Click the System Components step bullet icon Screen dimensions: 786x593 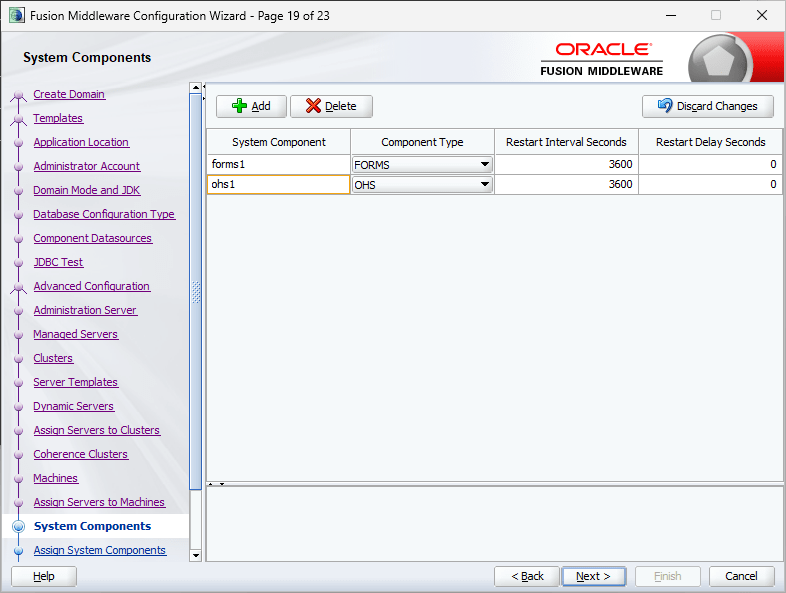(19, 526)
